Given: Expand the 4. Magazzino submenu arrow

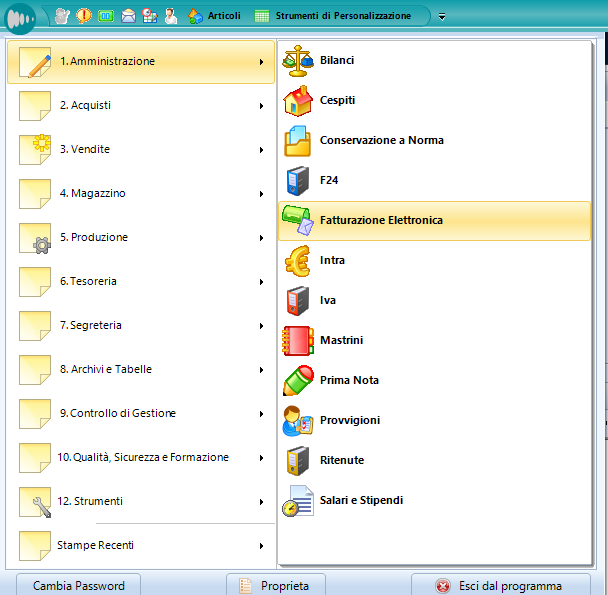Looking at the screenshot, I should (261, 194).
